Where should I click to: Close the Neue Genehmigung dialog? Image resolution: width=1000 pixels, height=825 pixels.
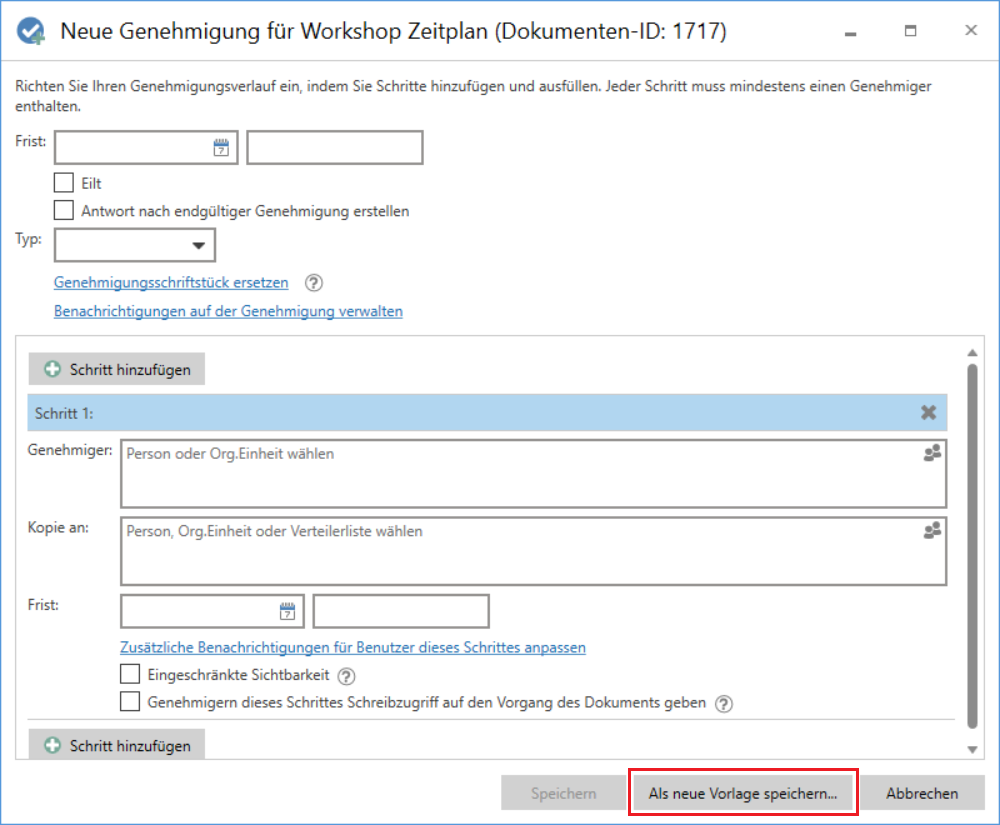pyautogui.click(x=971, y=30)
